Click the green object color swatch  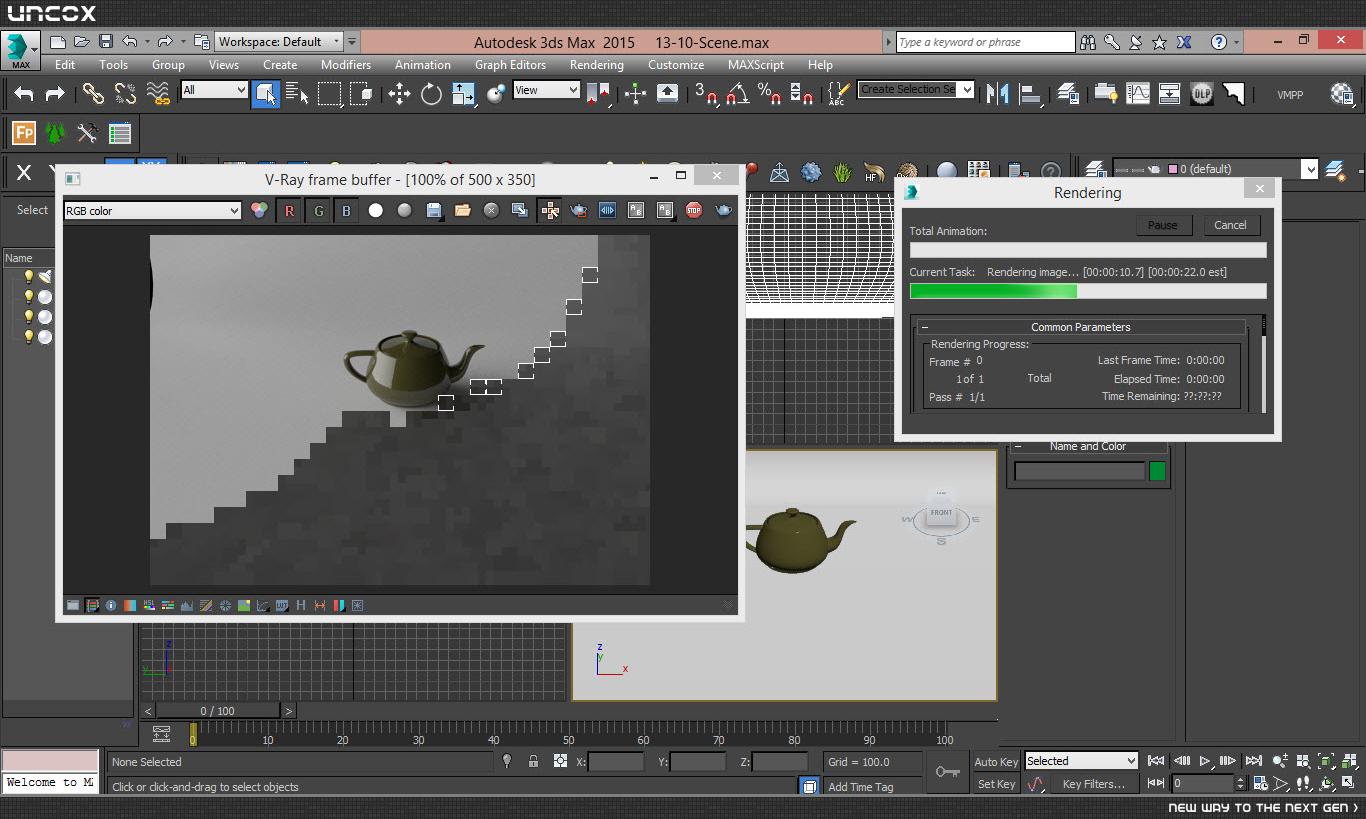1157,471
